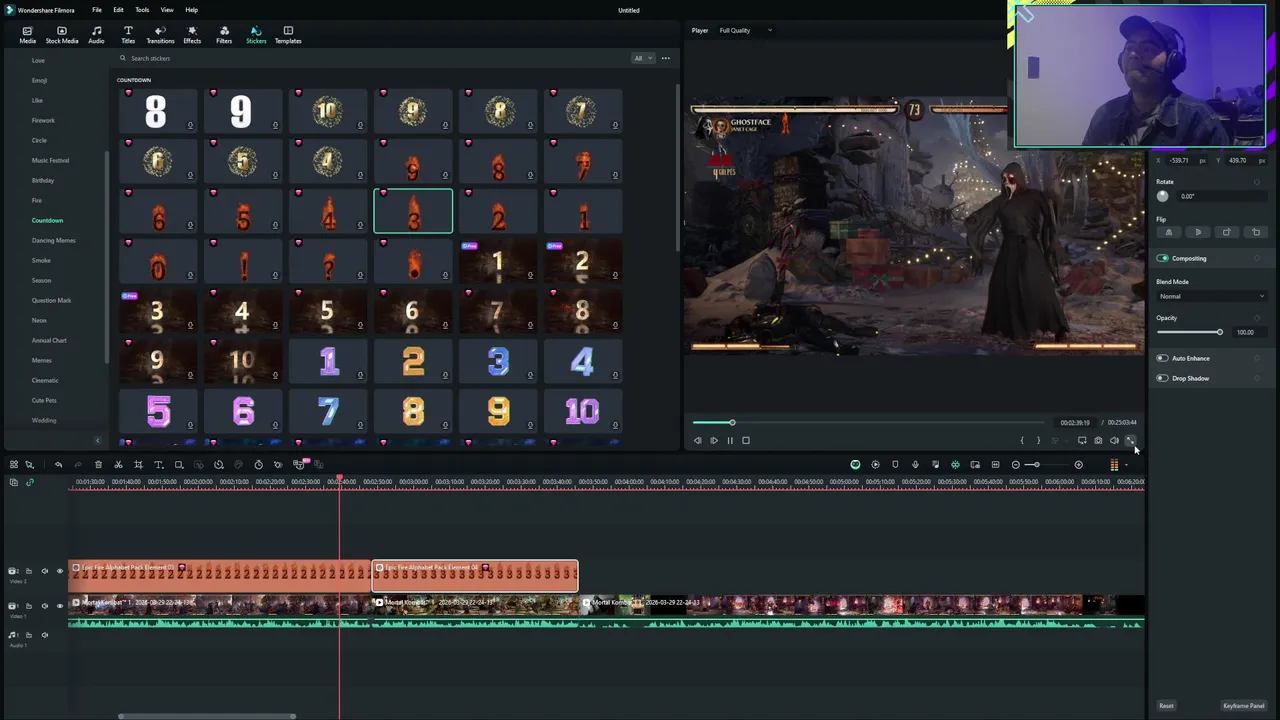Switch to the Audio tab
Screen dimensions: 1280x720
coord(96,35)
